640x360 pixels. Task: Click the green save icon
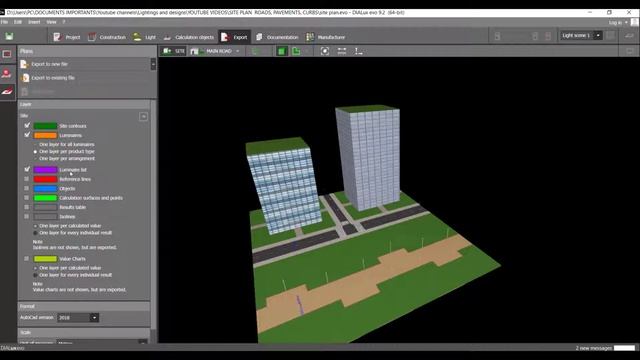click(x=9, y=36)
